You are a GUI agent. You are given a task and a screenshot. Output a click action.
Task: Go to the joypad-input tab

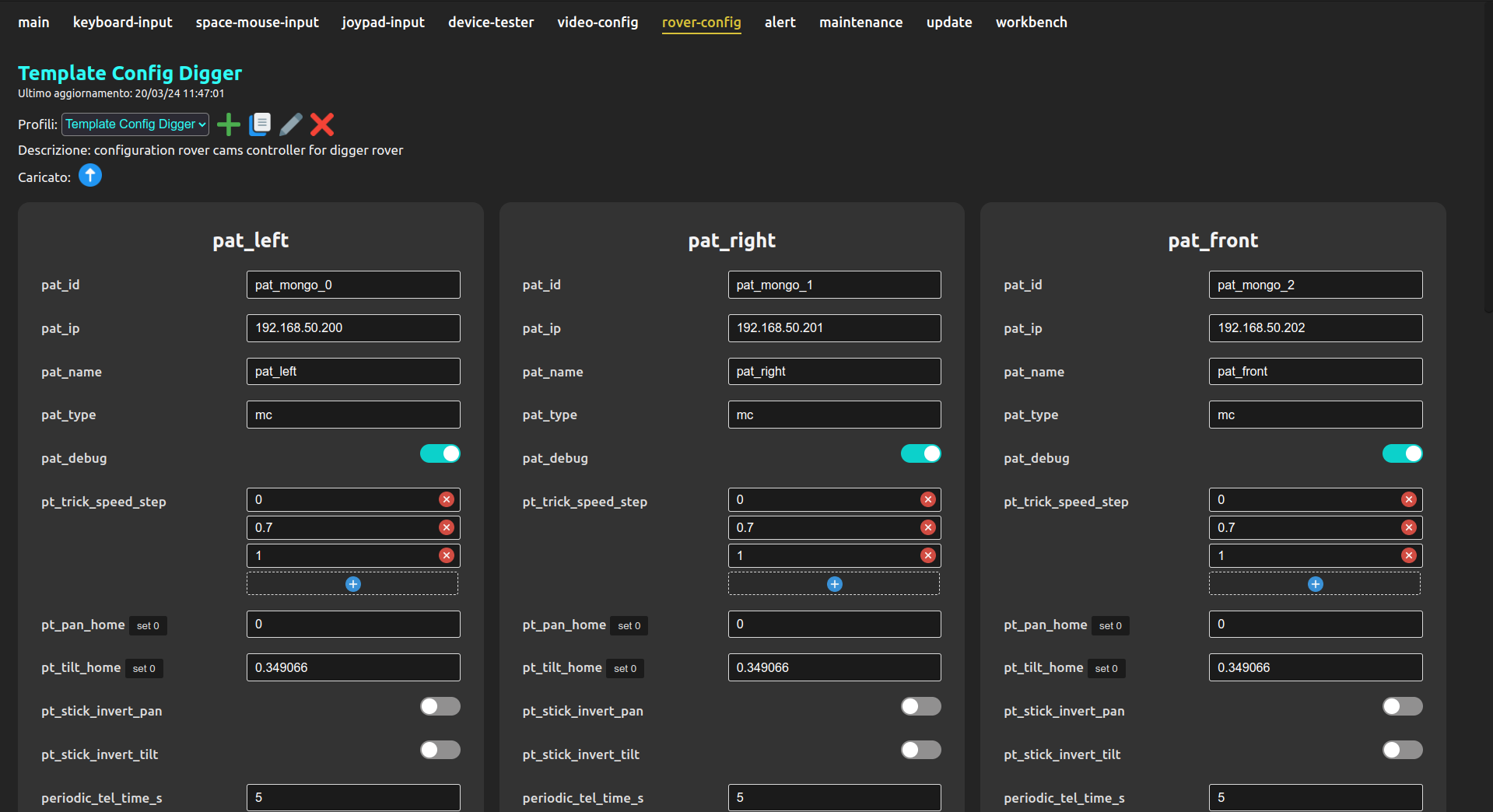[x=383, y=23]
